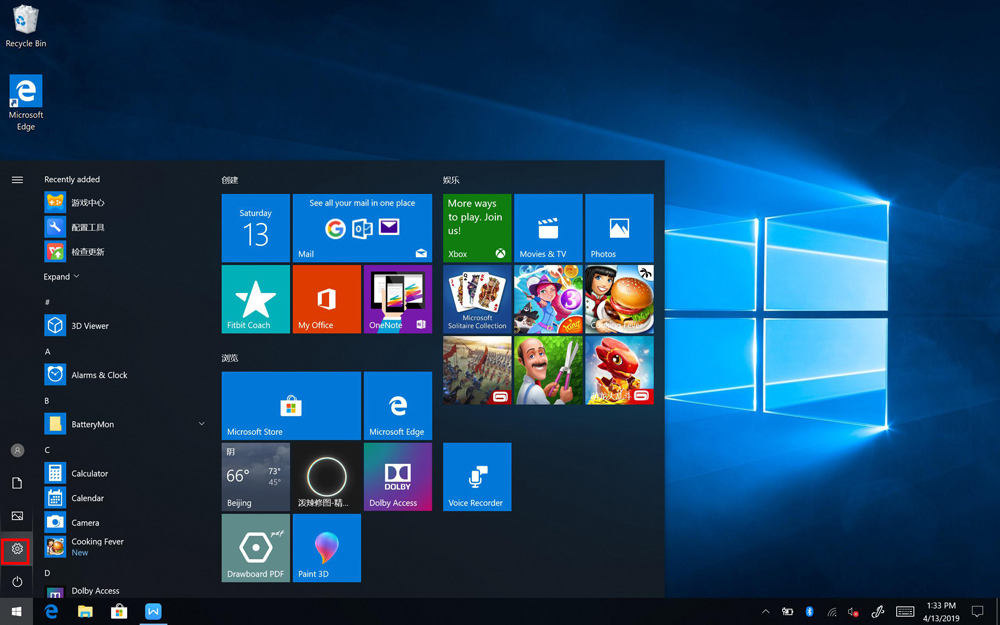Open the Voice Recorder tile
Viewport: 1000px width, 625px height.
(x=477, y=477)
